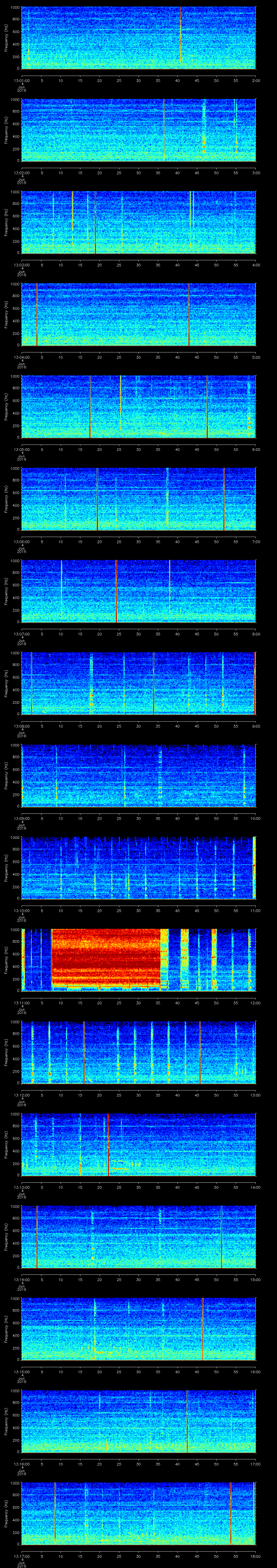This screenshot has height=1568, width=277.
Task: Click the '11:00' end time label
Action: (x=255, y=910)
